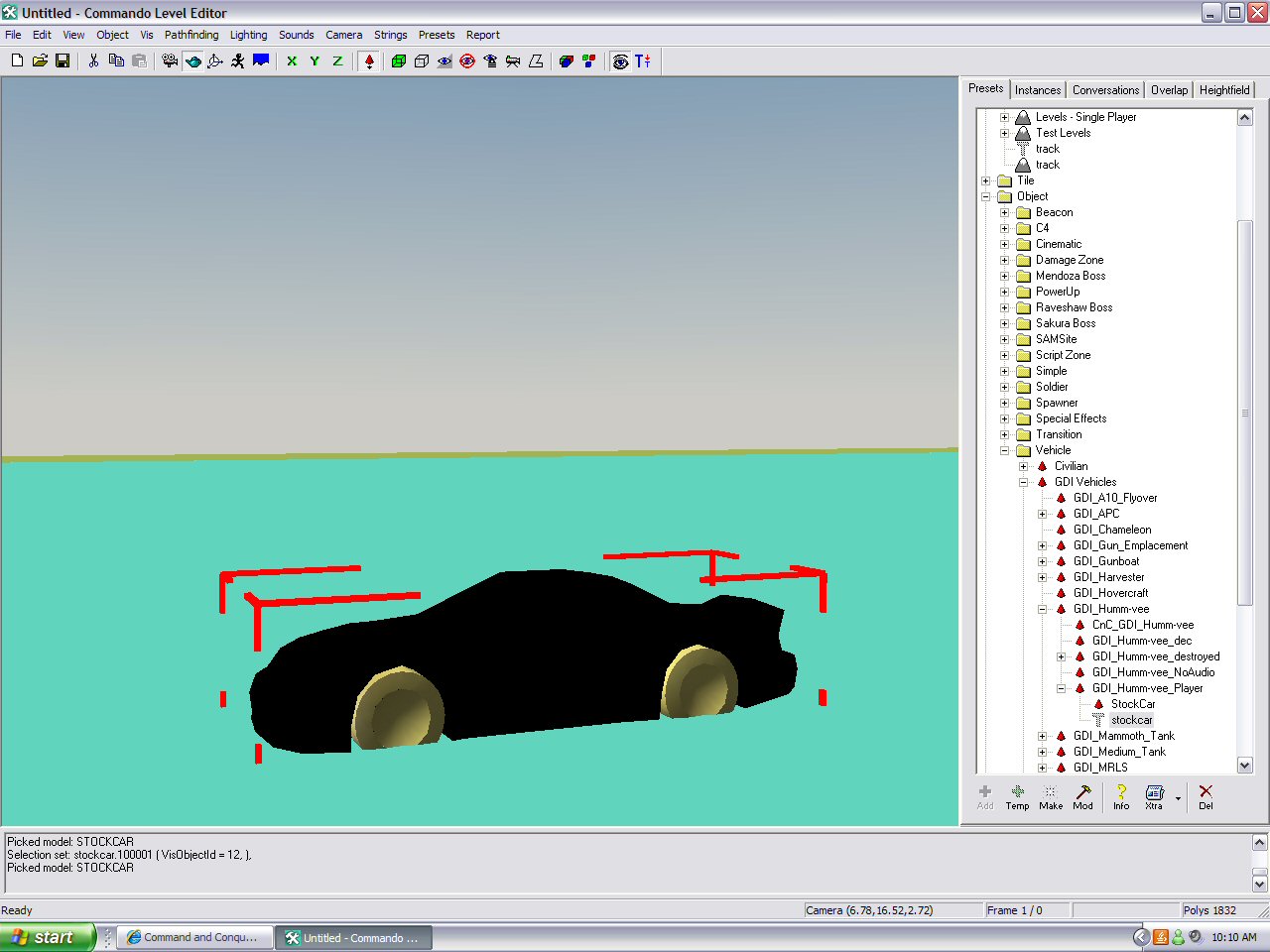Toggle the Z axis restriction
Viewport: 1270px width, 952px height.
[337, 60]
